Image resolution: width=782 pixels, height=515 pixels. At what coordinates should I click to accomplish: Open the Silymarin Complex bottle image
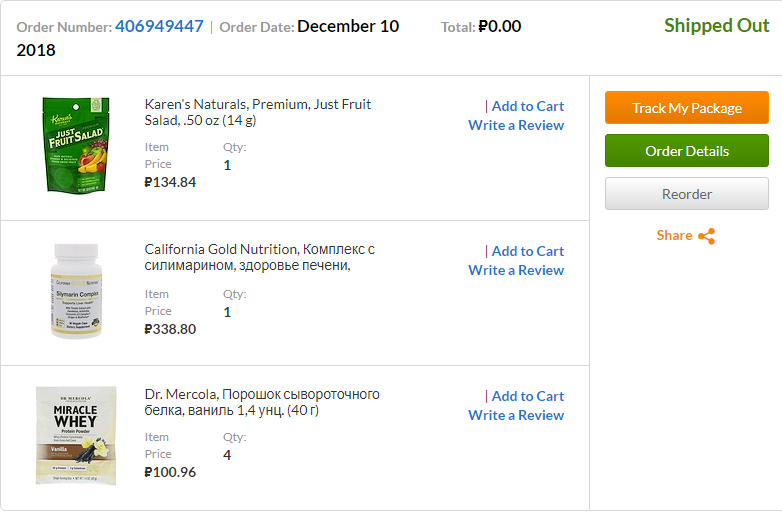[x=76, y=291]
